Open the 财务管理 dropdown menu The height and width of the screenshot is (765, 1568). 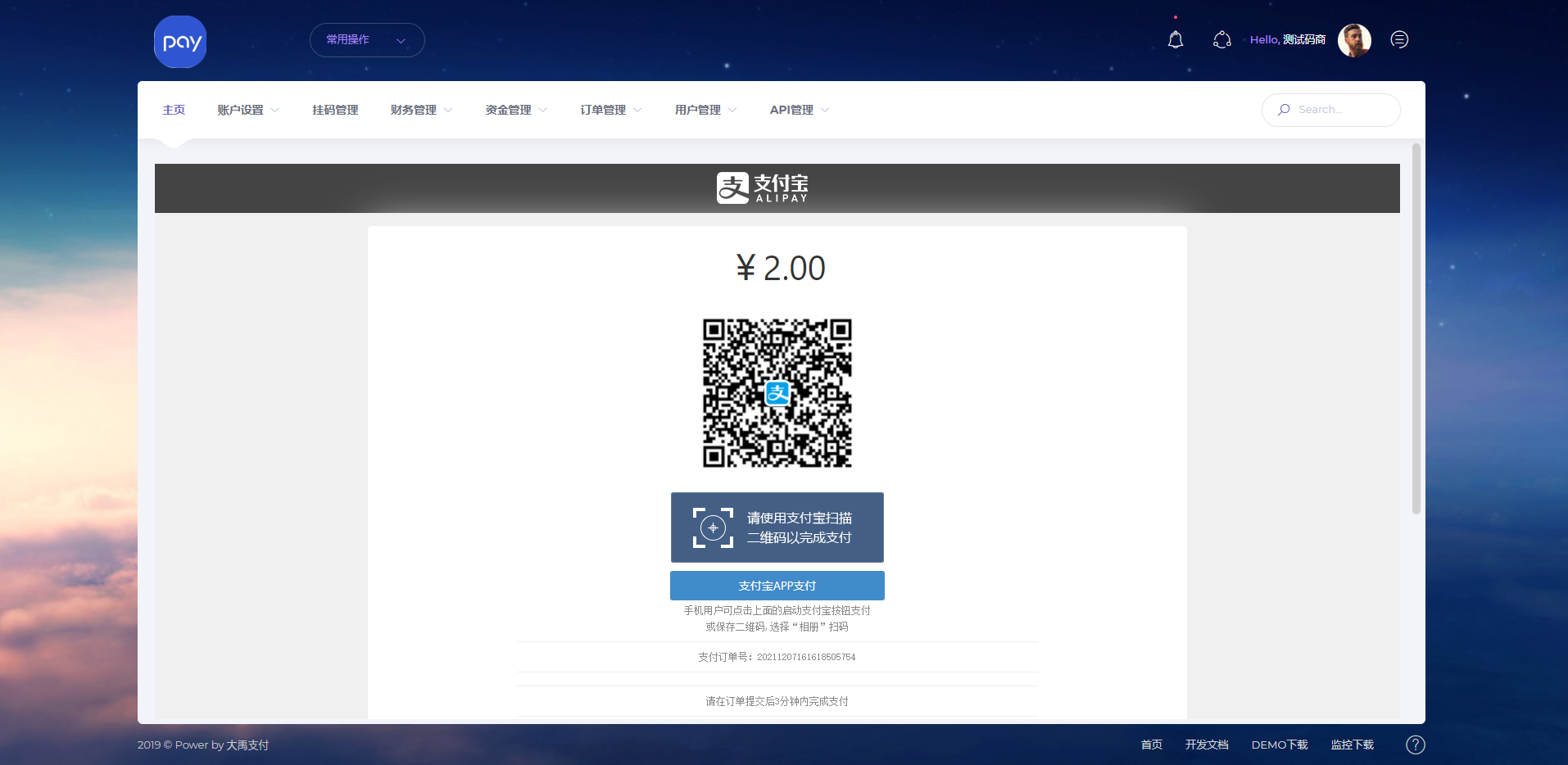pyautogui.click(x=421, y=110)
